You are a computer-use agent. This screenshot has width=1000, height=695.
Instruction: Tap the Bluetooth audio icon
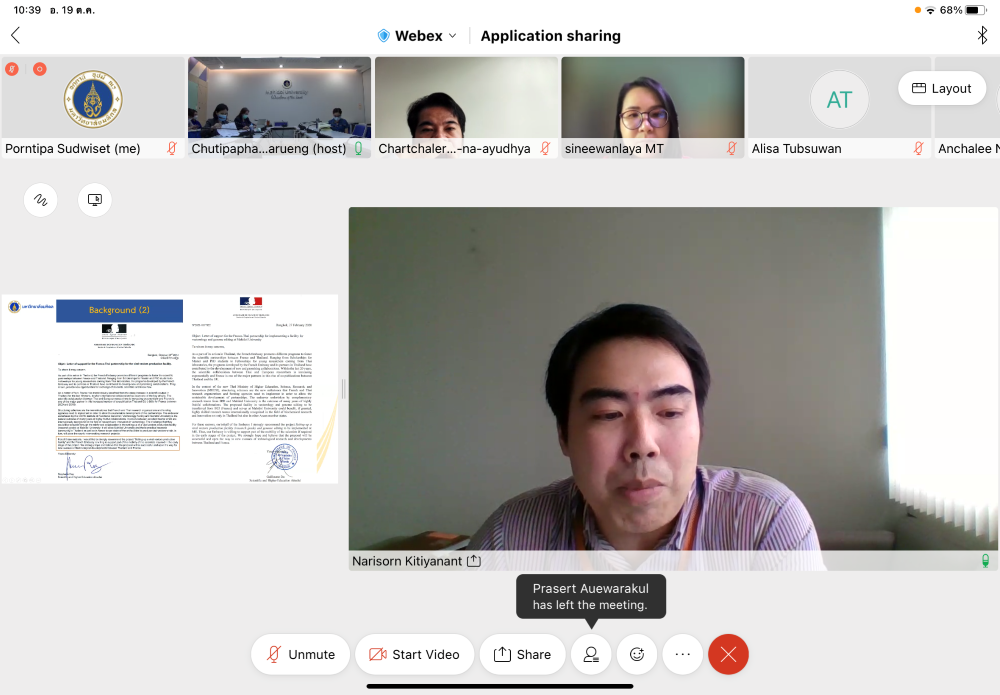(981, 35)
